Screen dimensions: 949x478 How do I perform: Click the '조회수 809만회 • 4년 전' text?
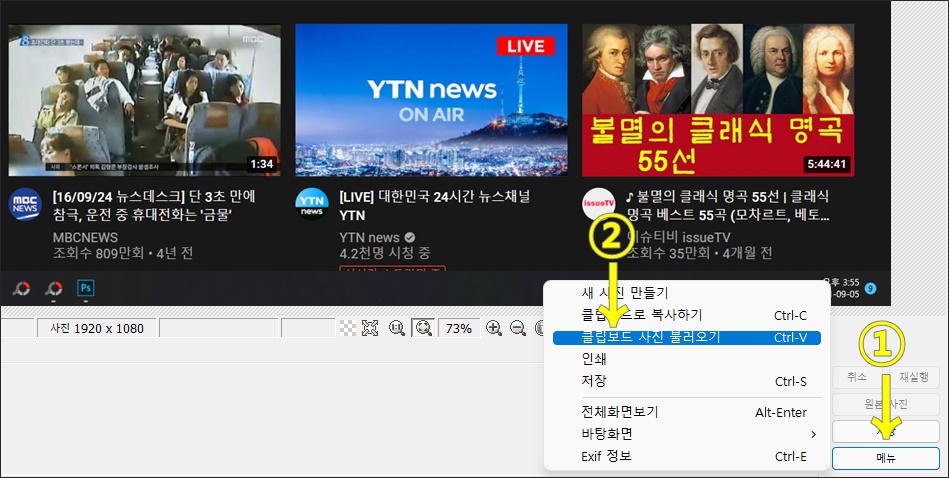(x=123, y=253)
